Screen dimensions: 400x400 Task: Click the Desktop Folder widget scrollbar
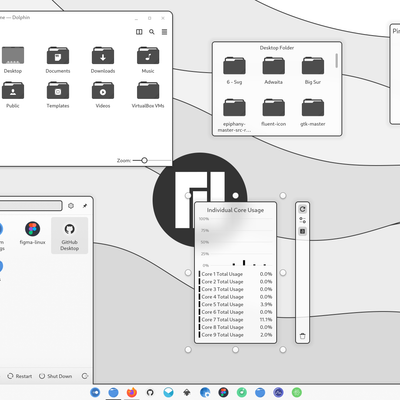tap(337, 60)
